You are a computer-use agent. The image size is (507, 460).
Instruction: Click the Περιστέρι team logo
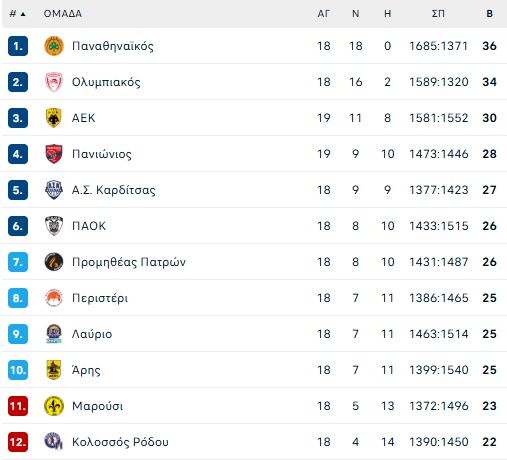pos(54,298)
